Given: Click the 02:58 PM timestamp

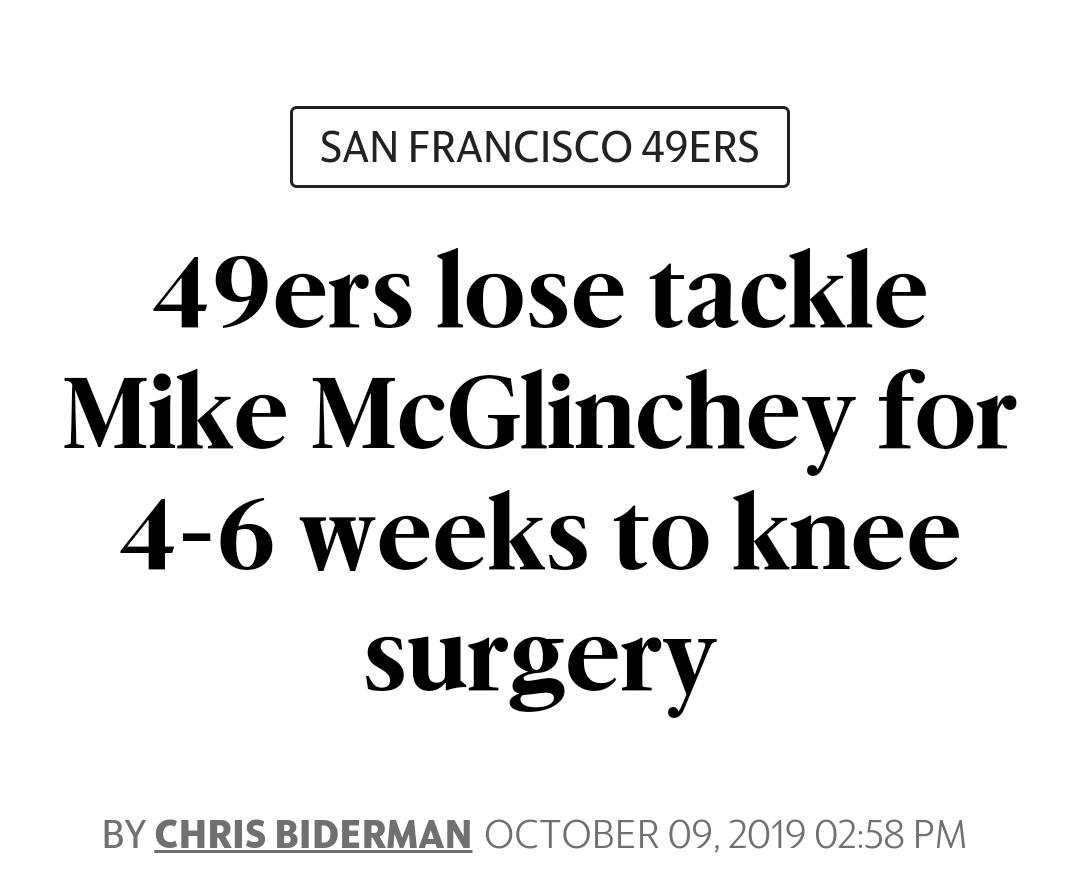Looking at the screenshot, I should point(890,834).
